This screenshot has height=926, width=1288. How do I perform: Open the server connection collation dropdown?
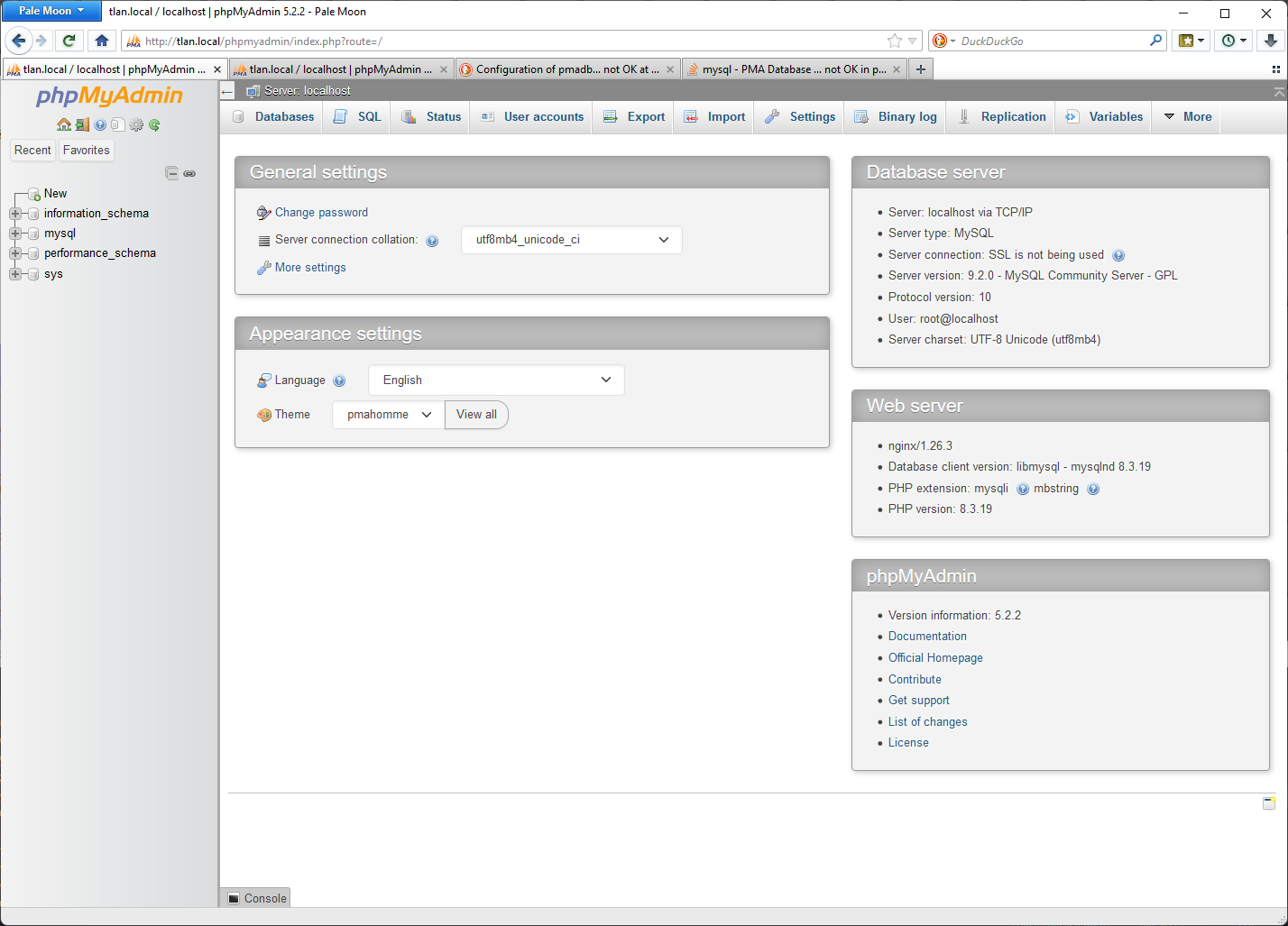[571, 240]
